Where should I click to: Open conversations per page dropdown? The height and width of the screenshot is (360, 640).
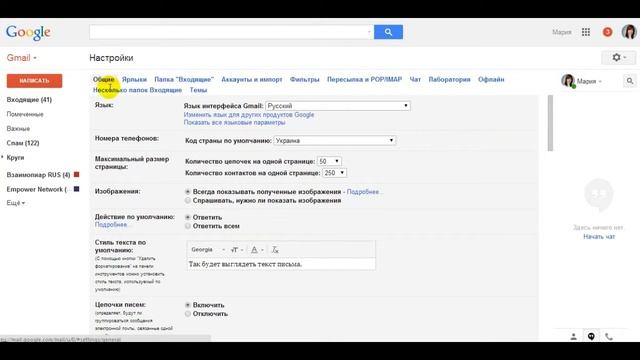(329, 161)
